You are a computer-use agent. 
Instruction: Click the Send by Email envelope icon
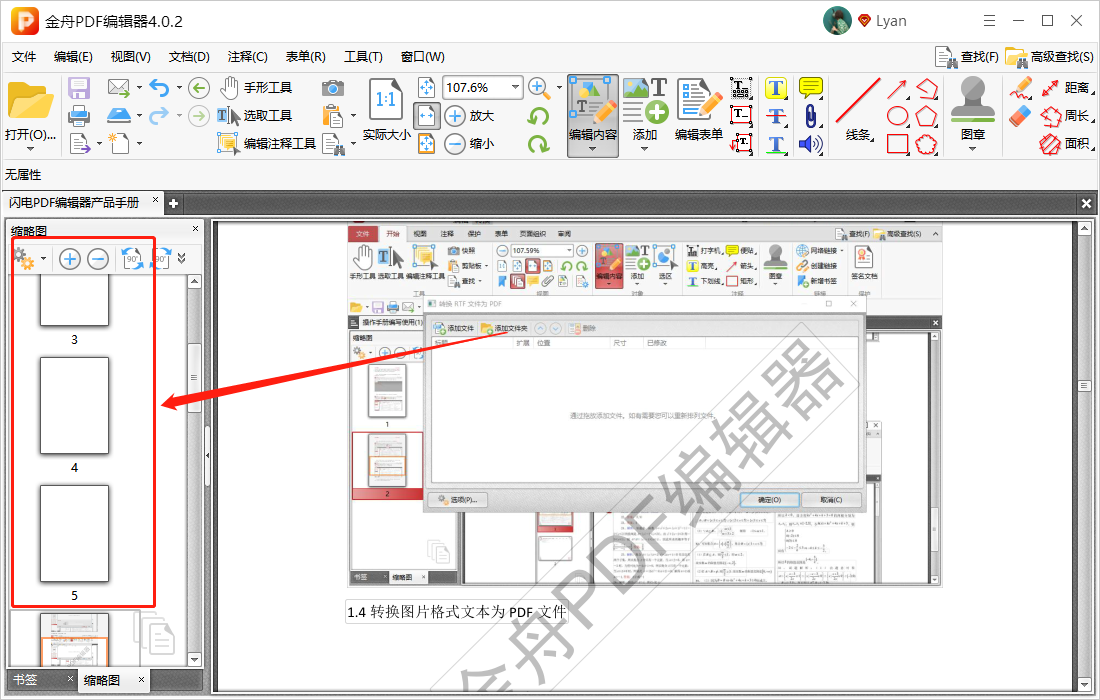119,88
